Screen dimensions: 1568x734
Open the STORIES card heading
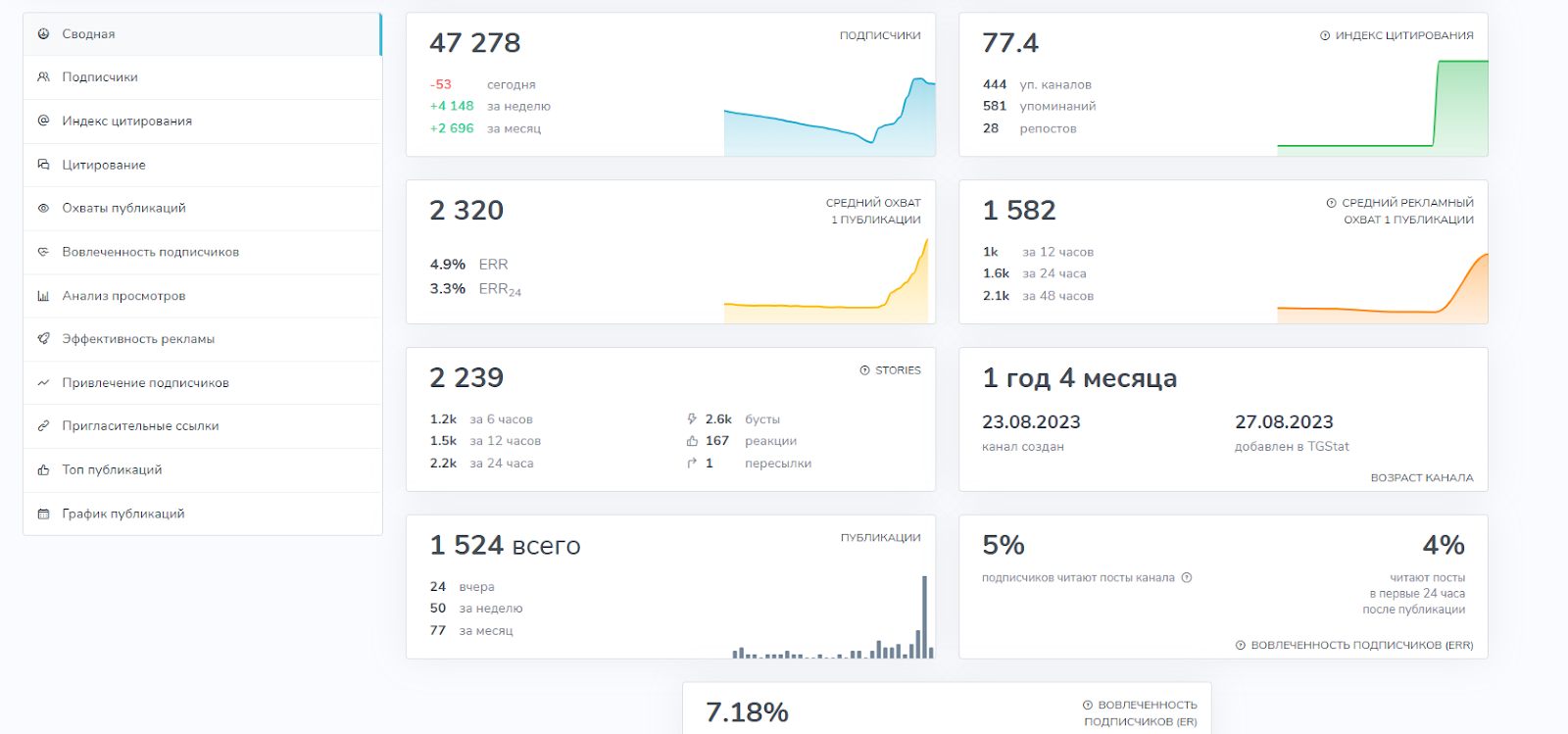[x=898, y=370]
